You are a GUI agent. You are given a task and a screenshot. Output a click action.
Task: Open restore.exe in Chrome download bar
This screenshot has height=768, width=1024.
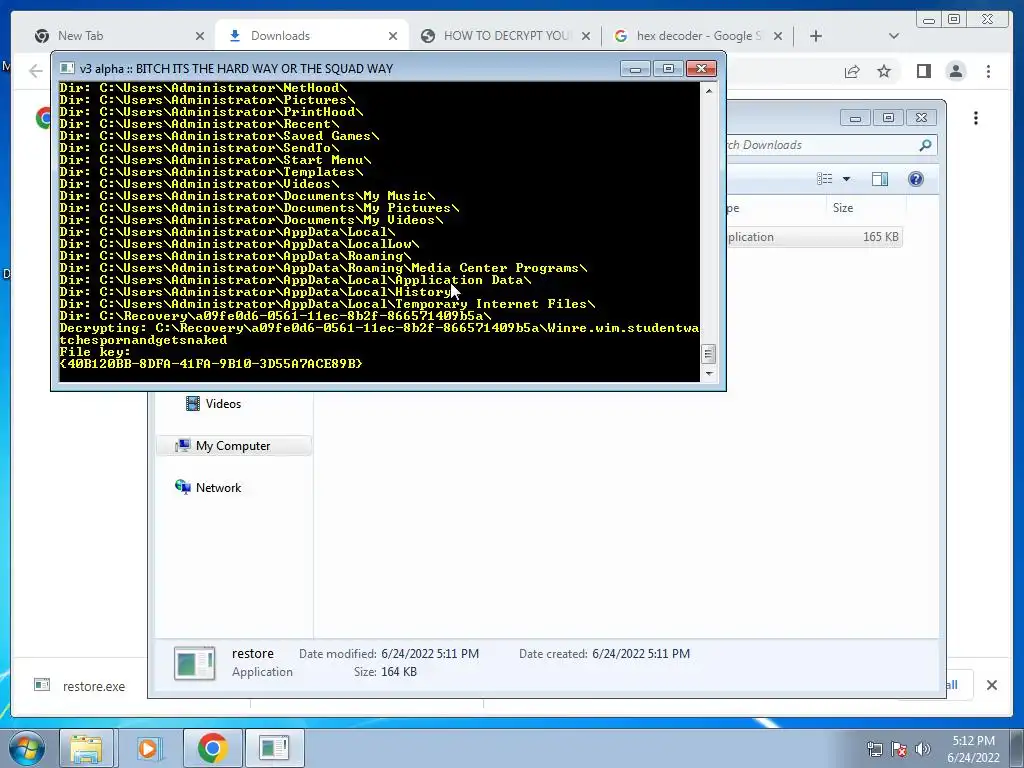80,686
